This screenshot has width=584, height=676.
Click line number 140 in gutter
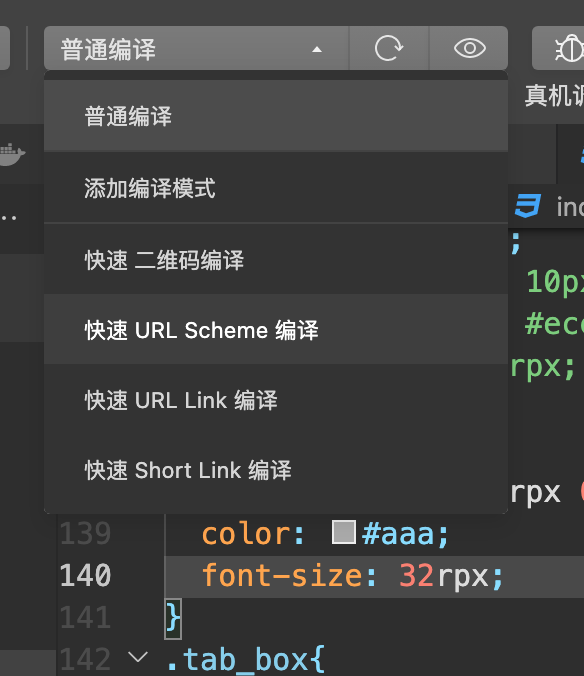click(85, 576)
